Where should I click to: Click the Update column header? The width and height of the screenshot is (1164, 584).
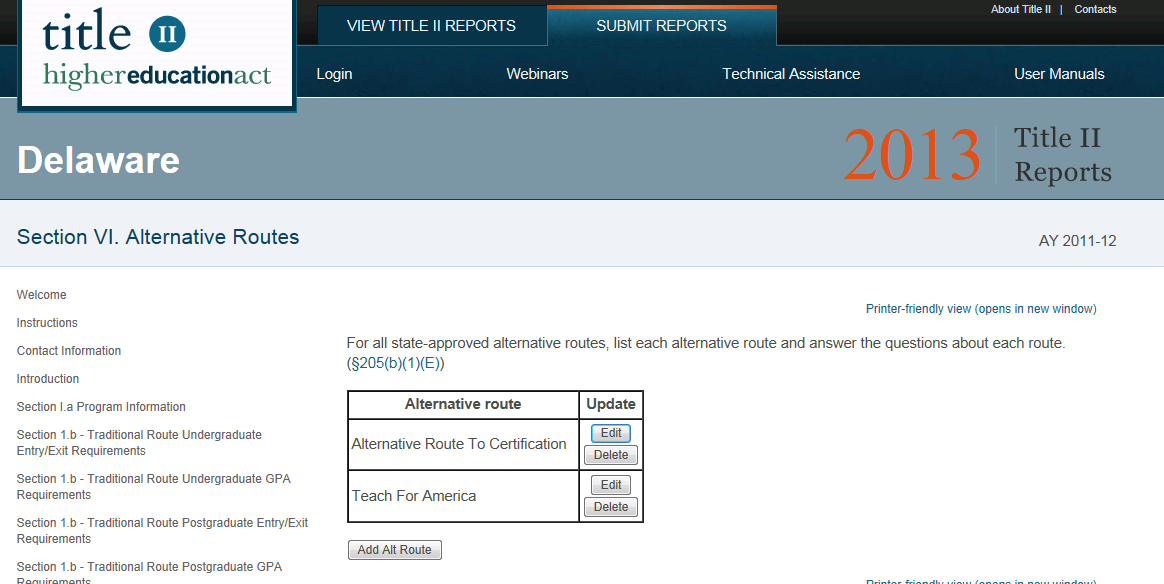coord(611,404)
